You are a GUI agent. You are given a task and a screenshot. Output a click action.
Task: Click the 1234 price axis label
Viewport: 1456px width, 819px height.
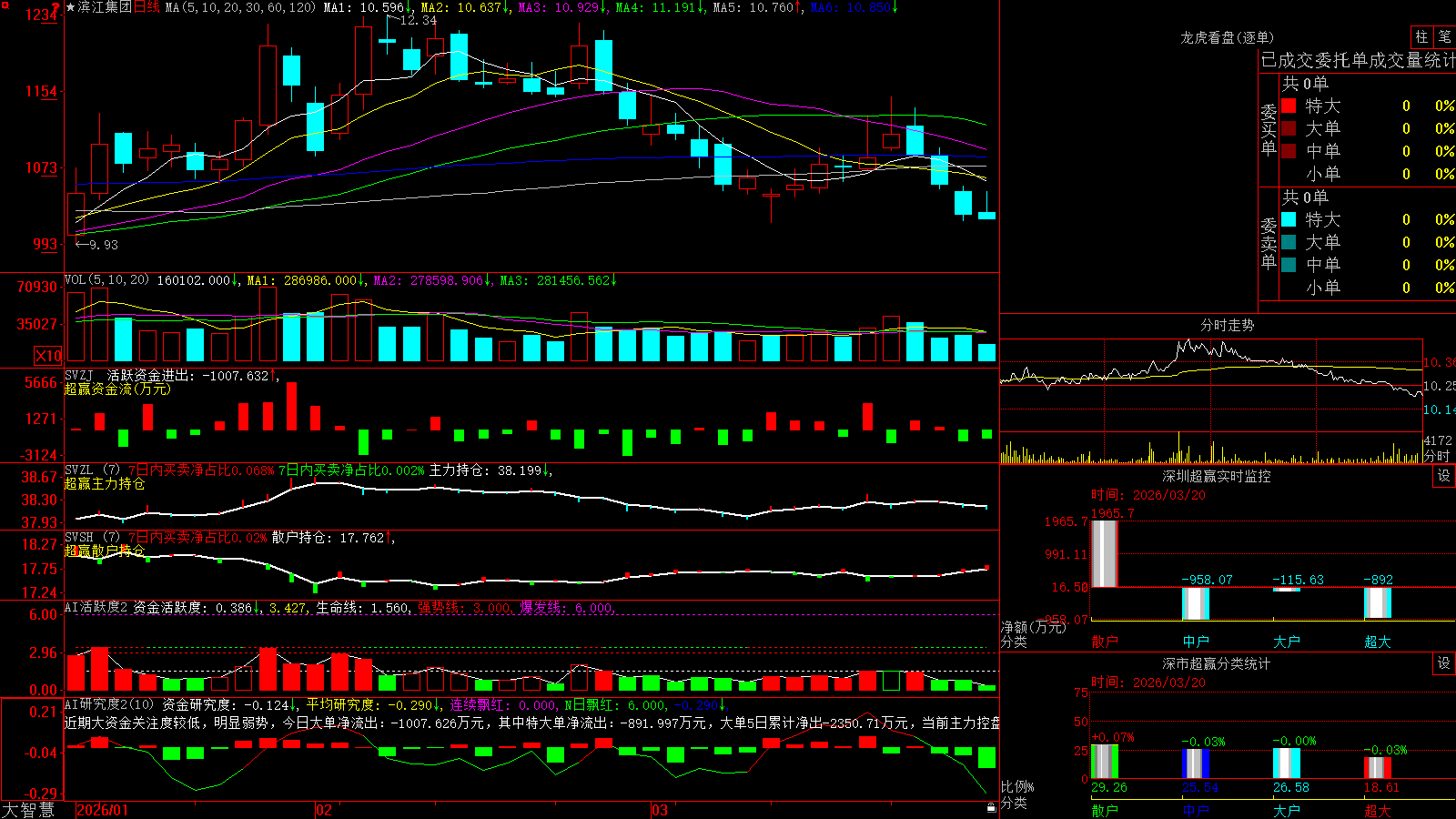pos(42,15)
